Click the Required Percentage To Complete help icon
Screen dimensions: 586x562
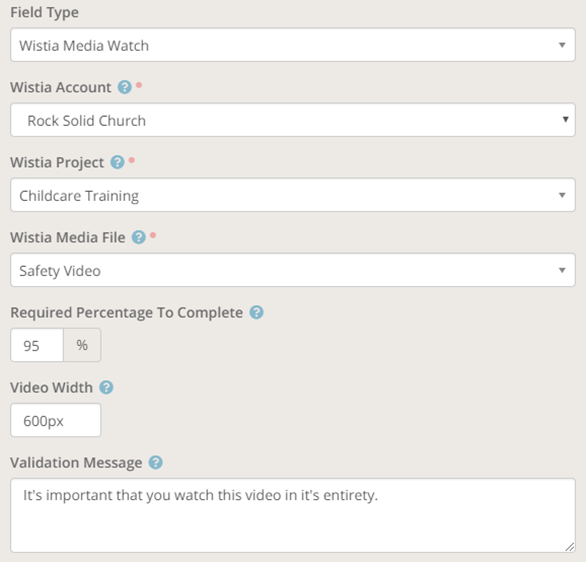256,312
